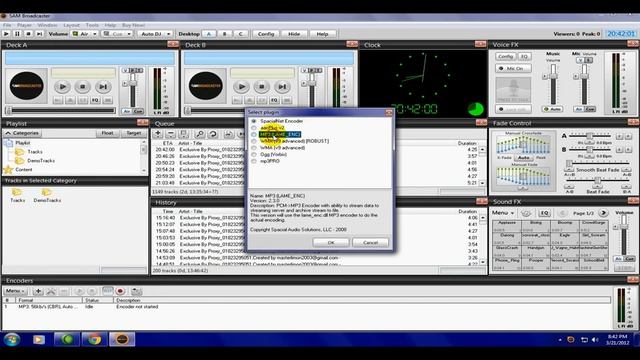Click the main toolbar stop button
Screen dimensions: 640x360
point(28,34)
